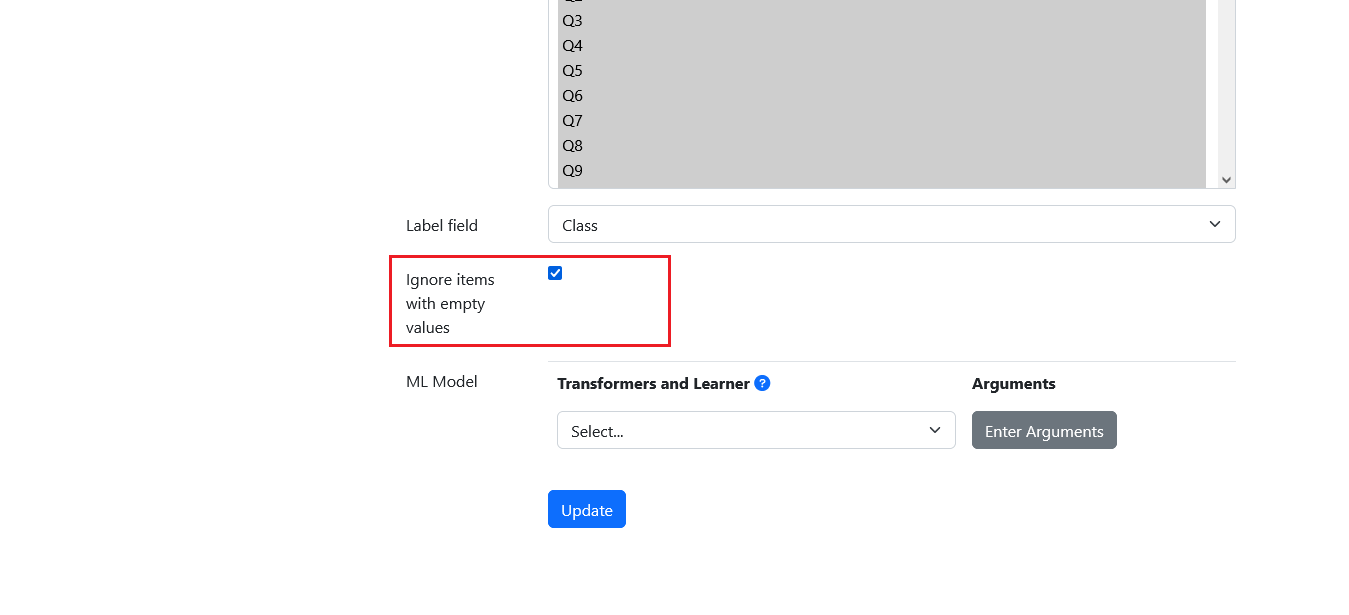
Task: Select Q7 in the field list
Action: pos(882,121)
